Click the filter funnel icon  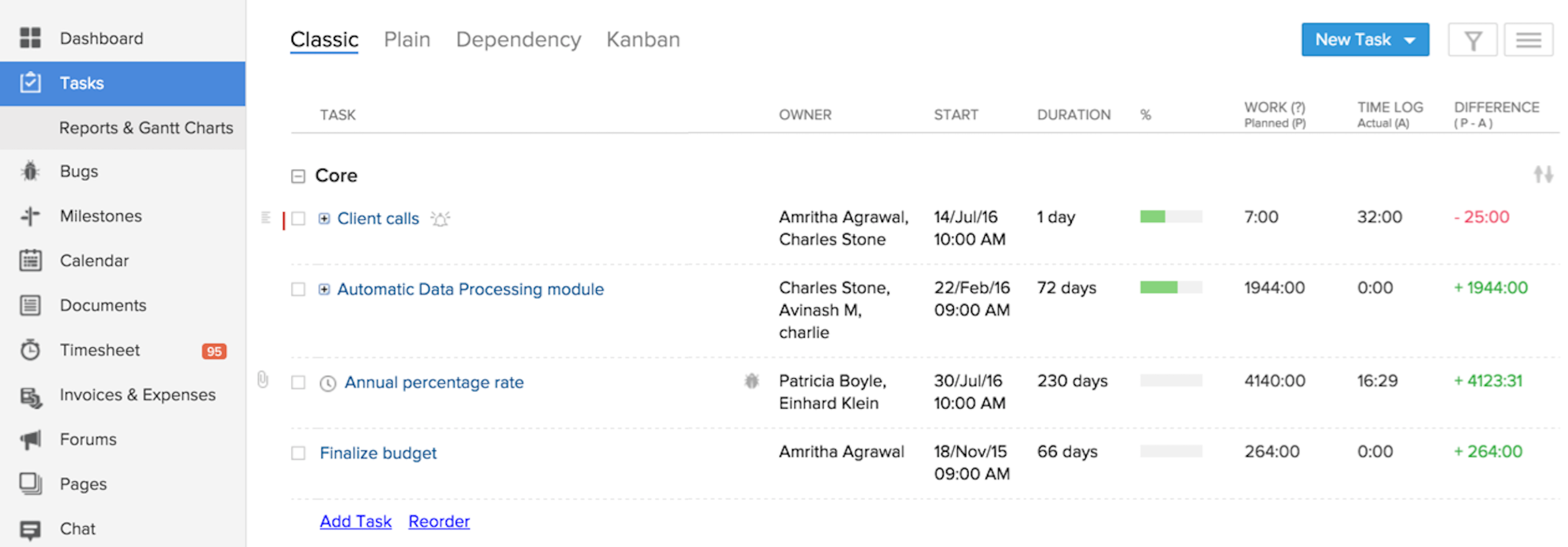tap(1472, 40)
